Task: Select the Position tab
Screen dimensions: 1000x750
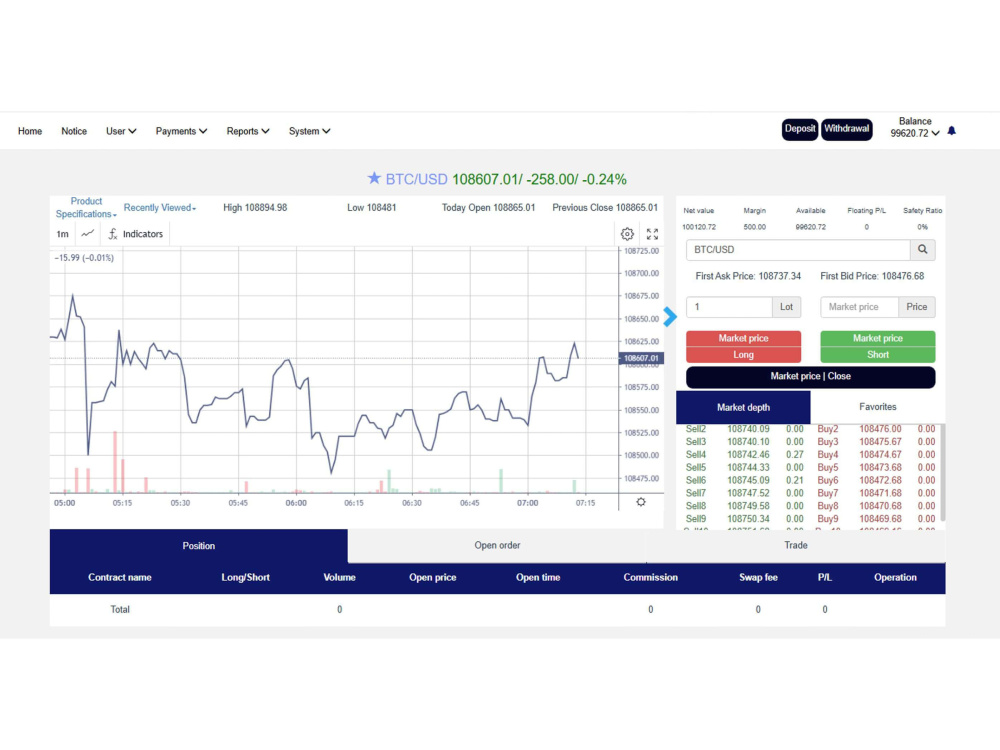Action: 198,546
